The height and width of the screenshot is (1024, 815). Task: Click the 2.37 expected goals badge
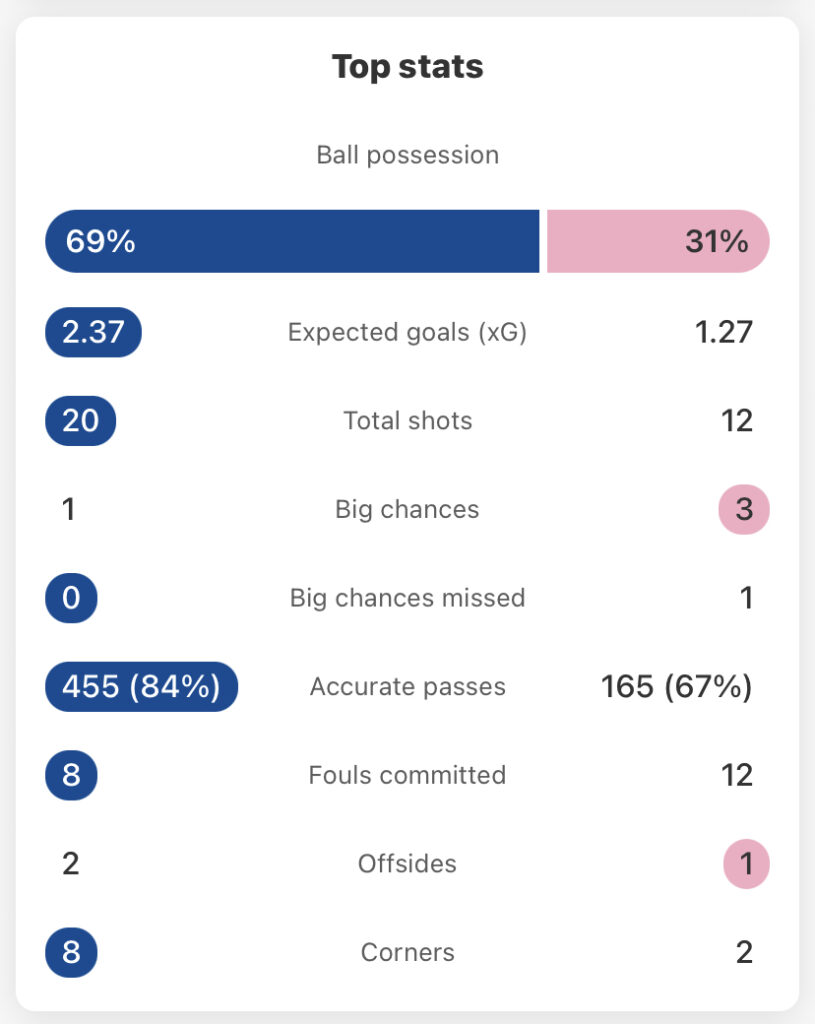pos(93,332)
